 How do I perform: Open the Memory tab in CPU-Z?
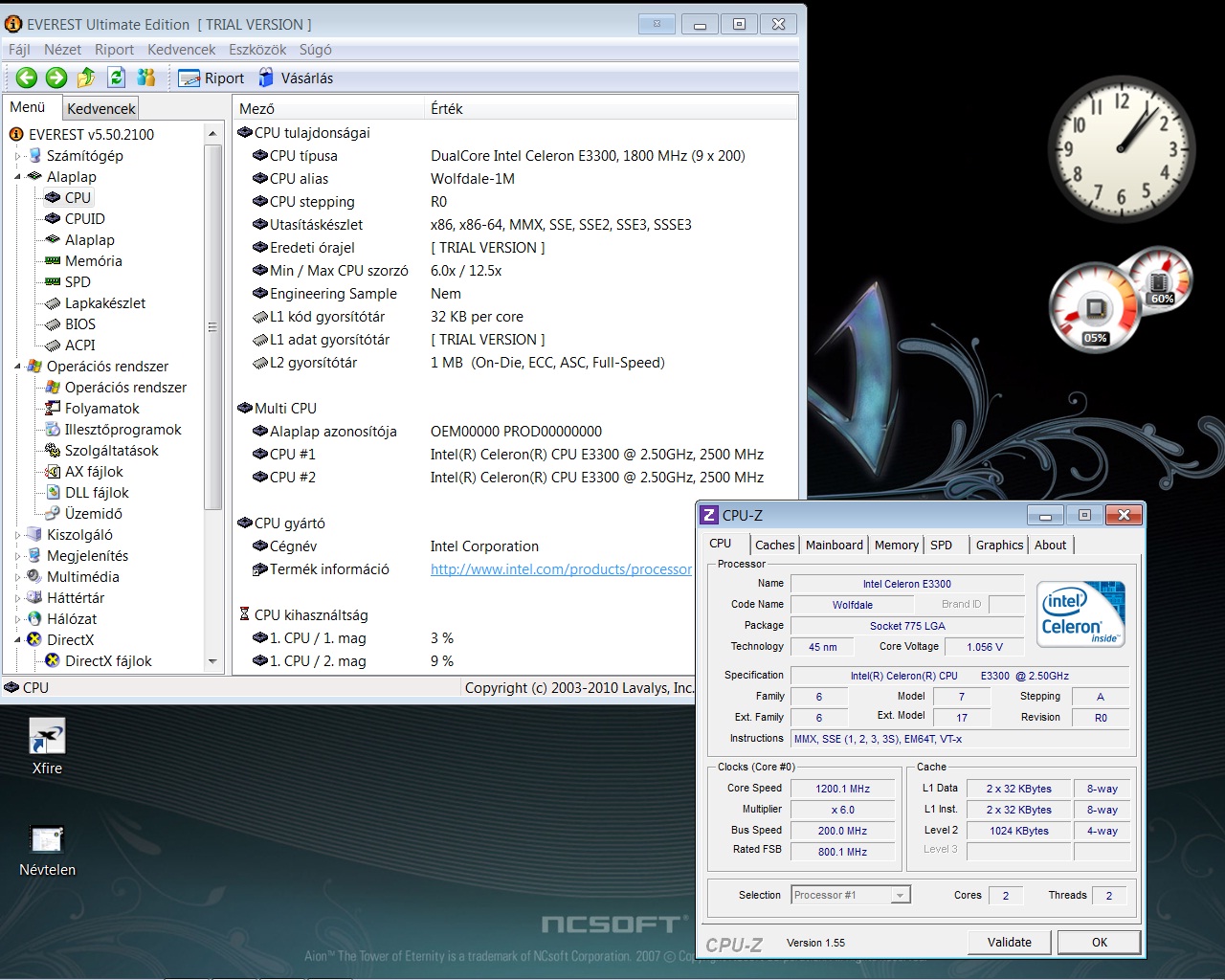point(897,545)
